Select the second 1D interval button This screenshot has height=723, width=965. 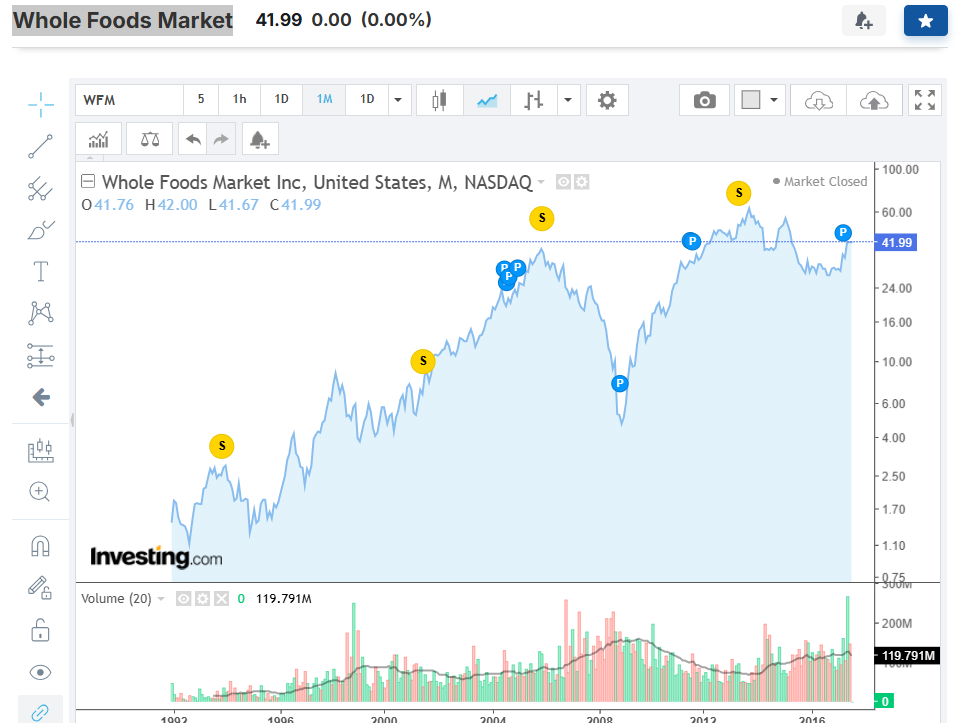pyautogui.click(x=367, y=99)
